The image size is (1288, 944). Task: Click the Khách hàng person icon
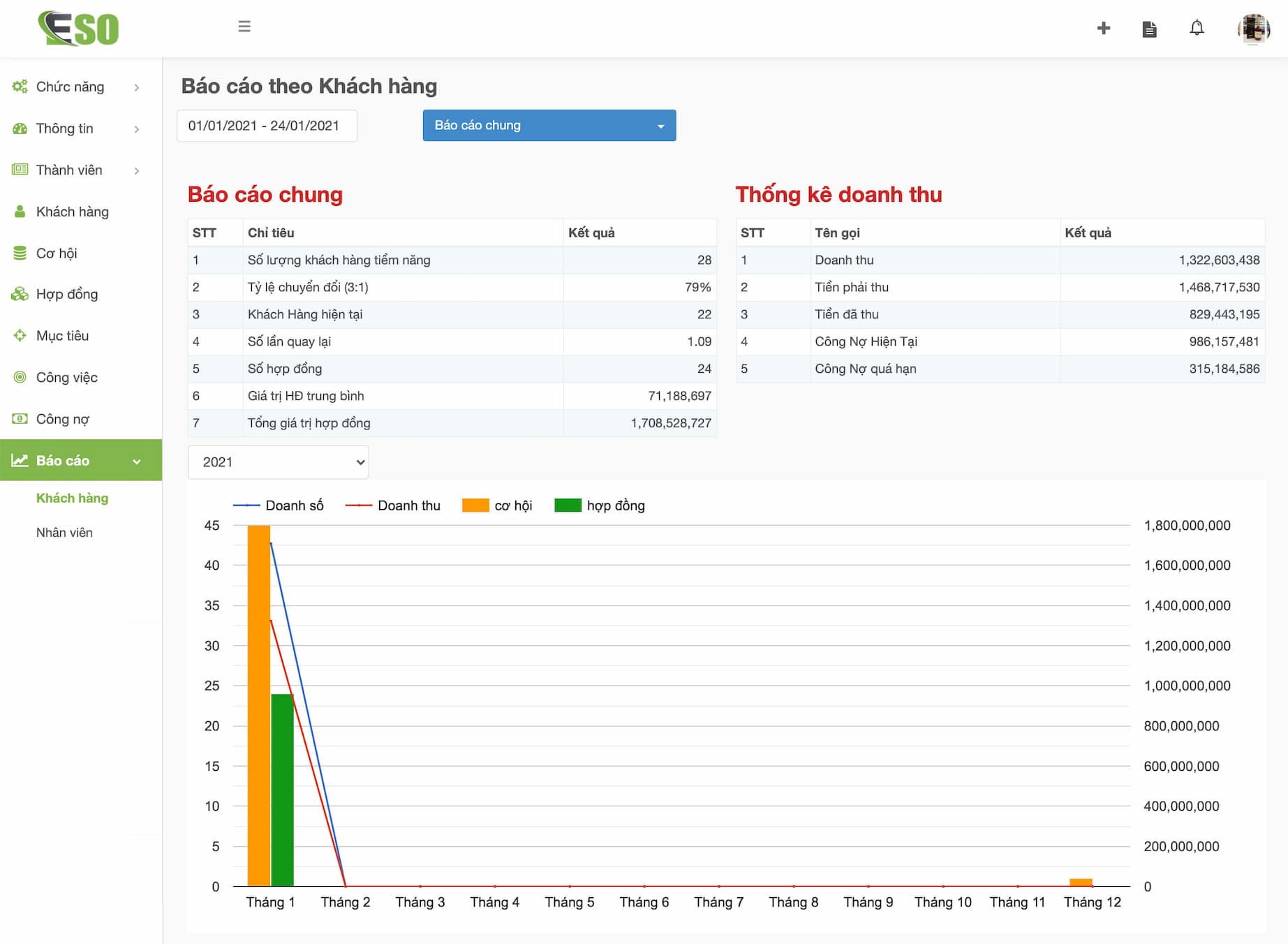[x=20, y=212]
